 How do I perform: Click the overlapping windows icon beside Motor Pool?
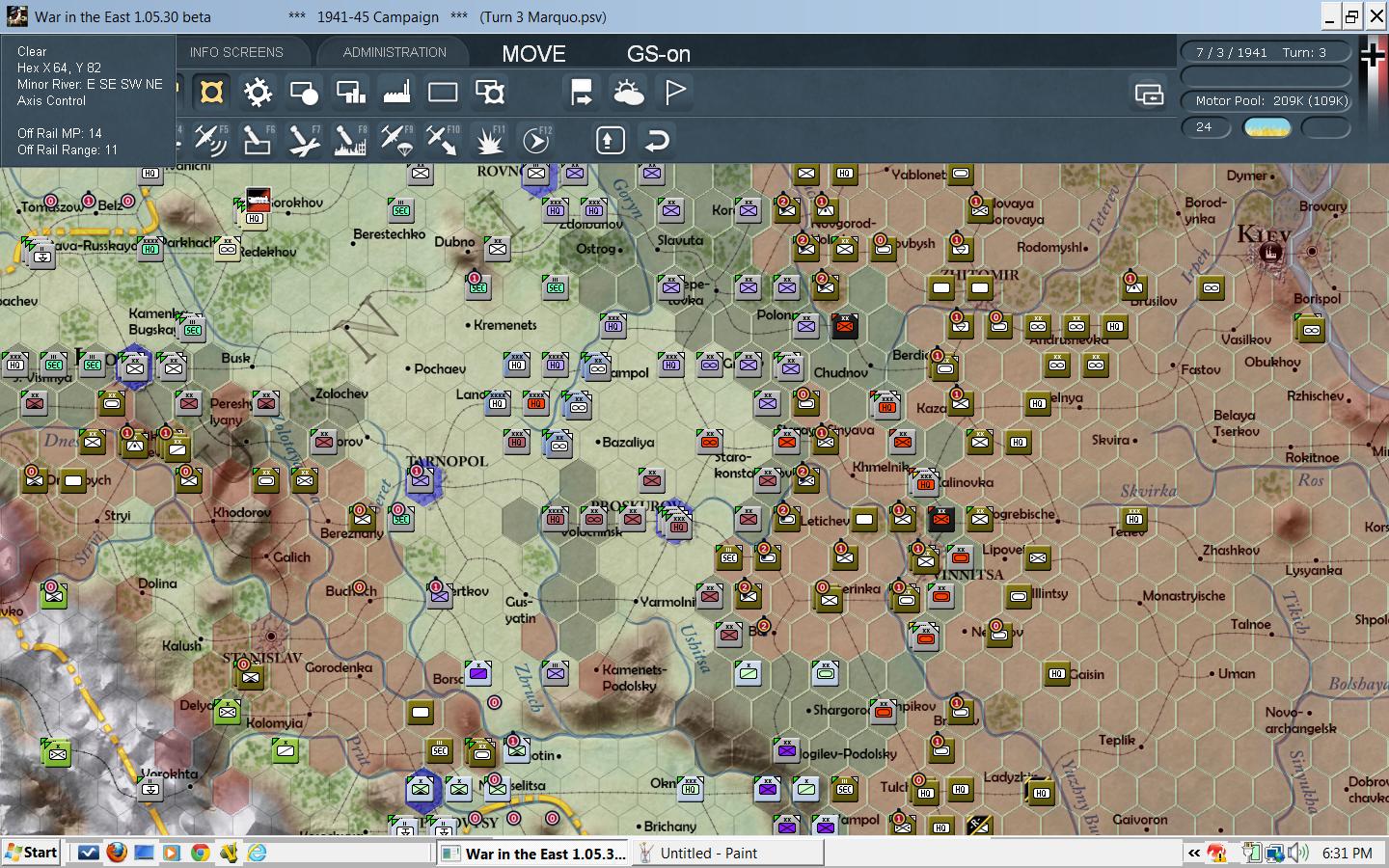[x=1149, y=94]
